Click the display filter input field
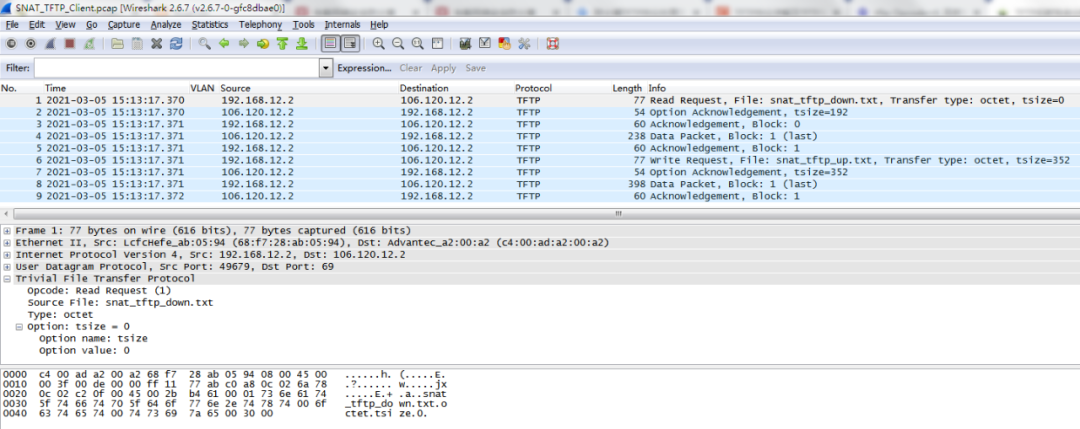1080x429 pixels. [x=177, y=68]
